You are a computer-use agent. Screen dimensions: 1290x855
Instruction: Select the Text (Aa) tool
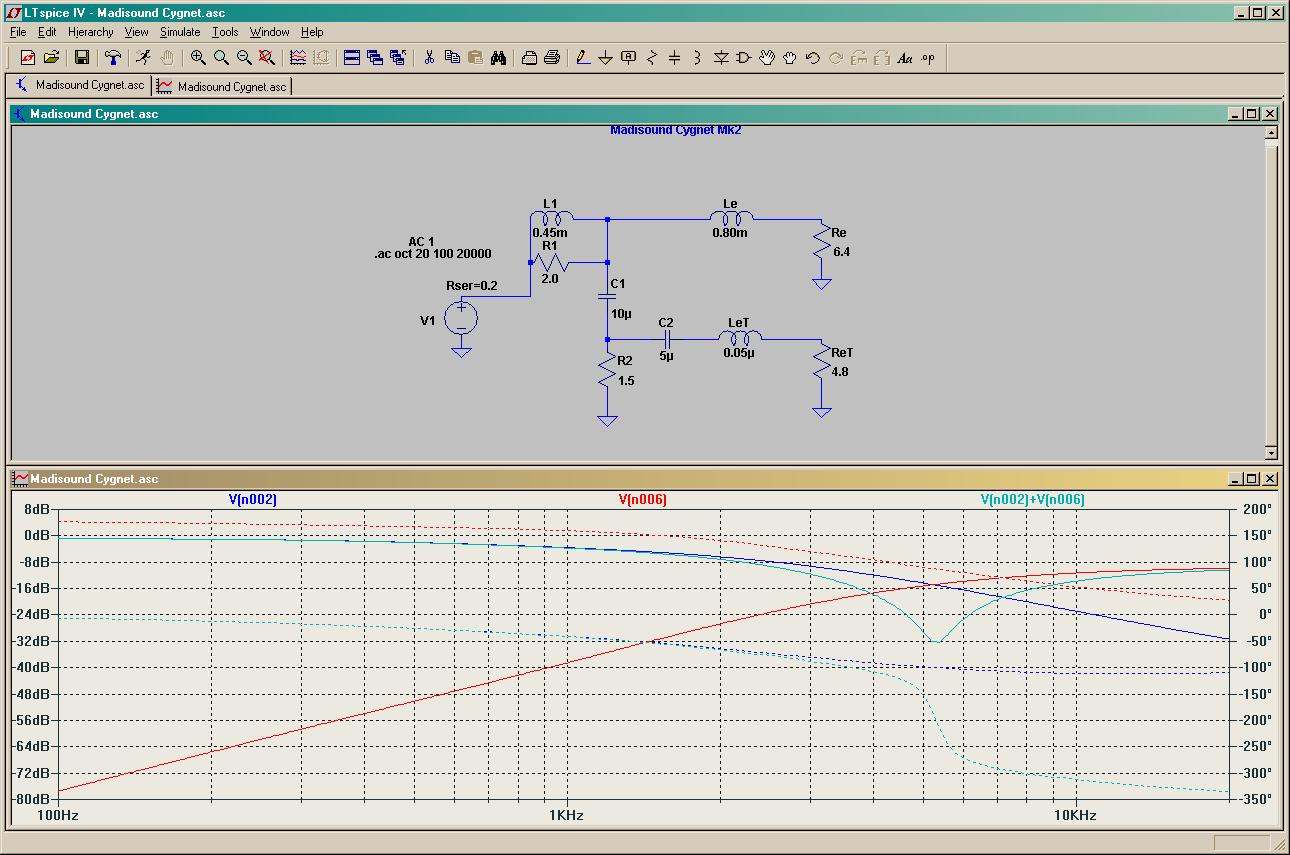(x=905, y=58)
